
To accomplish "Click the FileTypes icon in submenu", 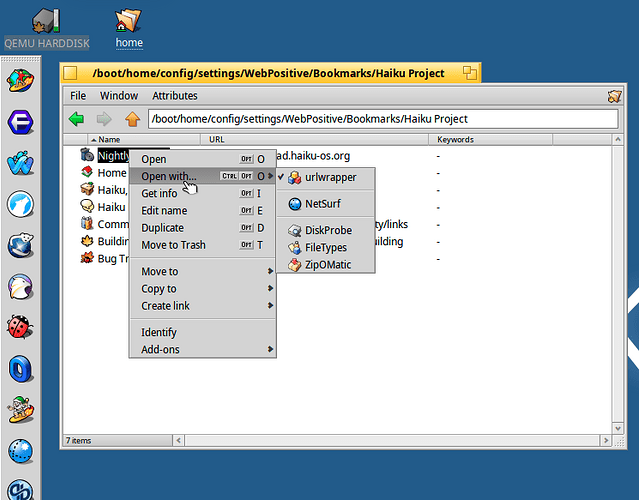I will click(295, 247).
